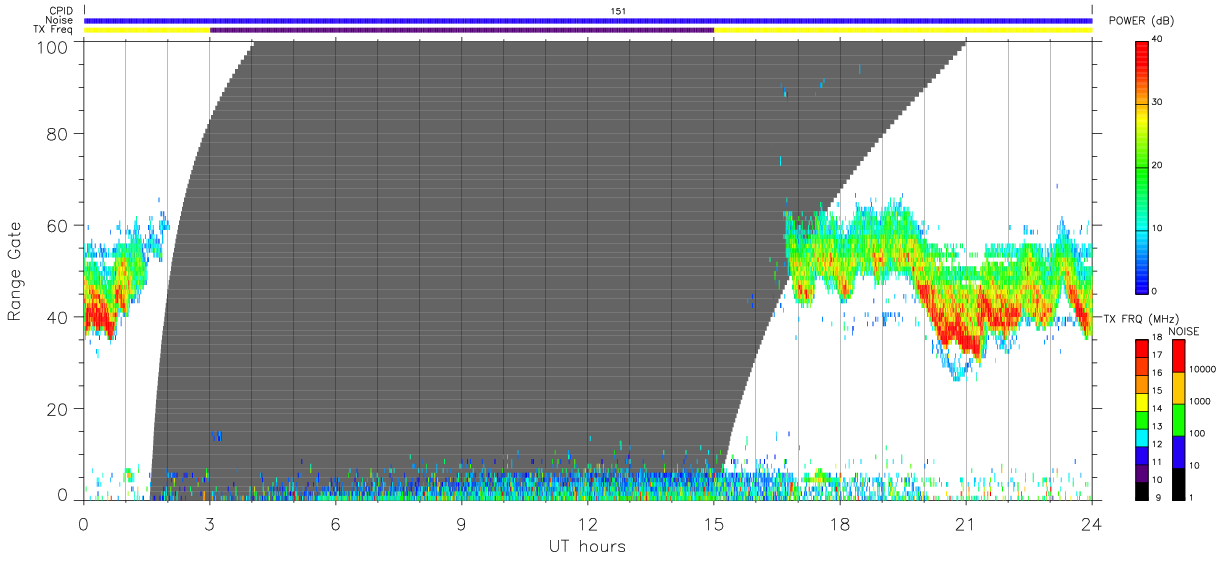Click the 80 tick on Range Gate axis
The image size is (1228, 567).
[58, 133]
